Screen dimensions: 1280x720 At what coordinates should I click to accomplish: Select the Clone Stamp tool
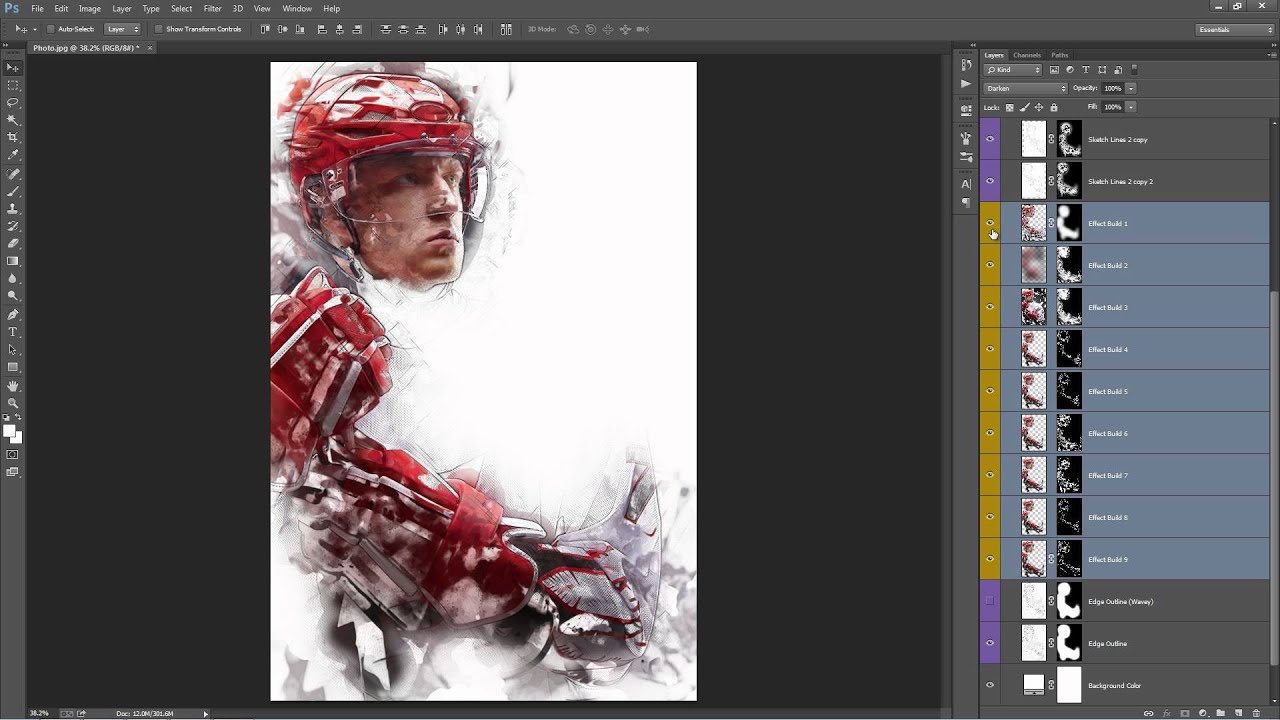13,209
